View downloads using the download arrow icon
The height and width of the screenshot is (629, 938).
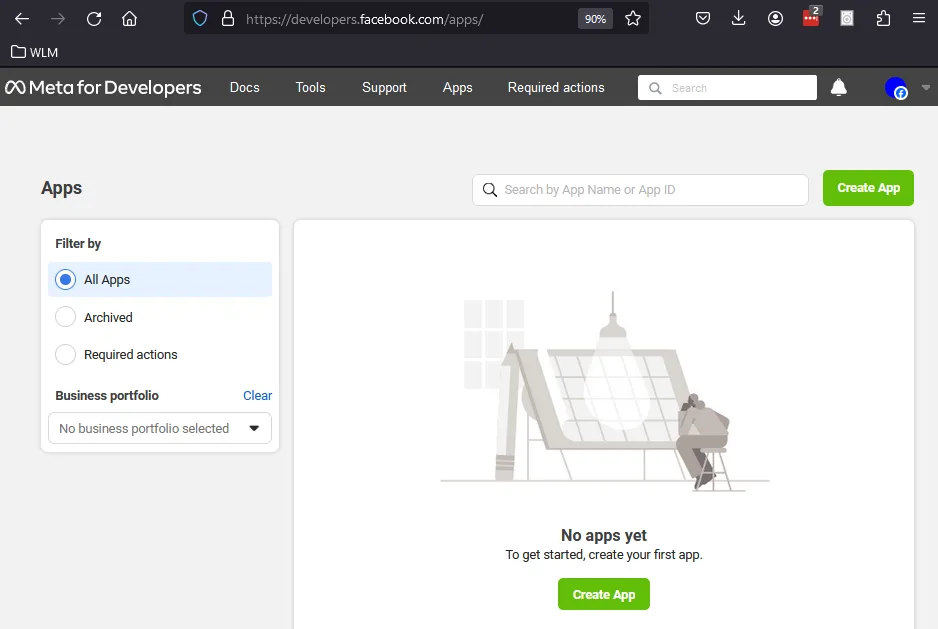738,17
